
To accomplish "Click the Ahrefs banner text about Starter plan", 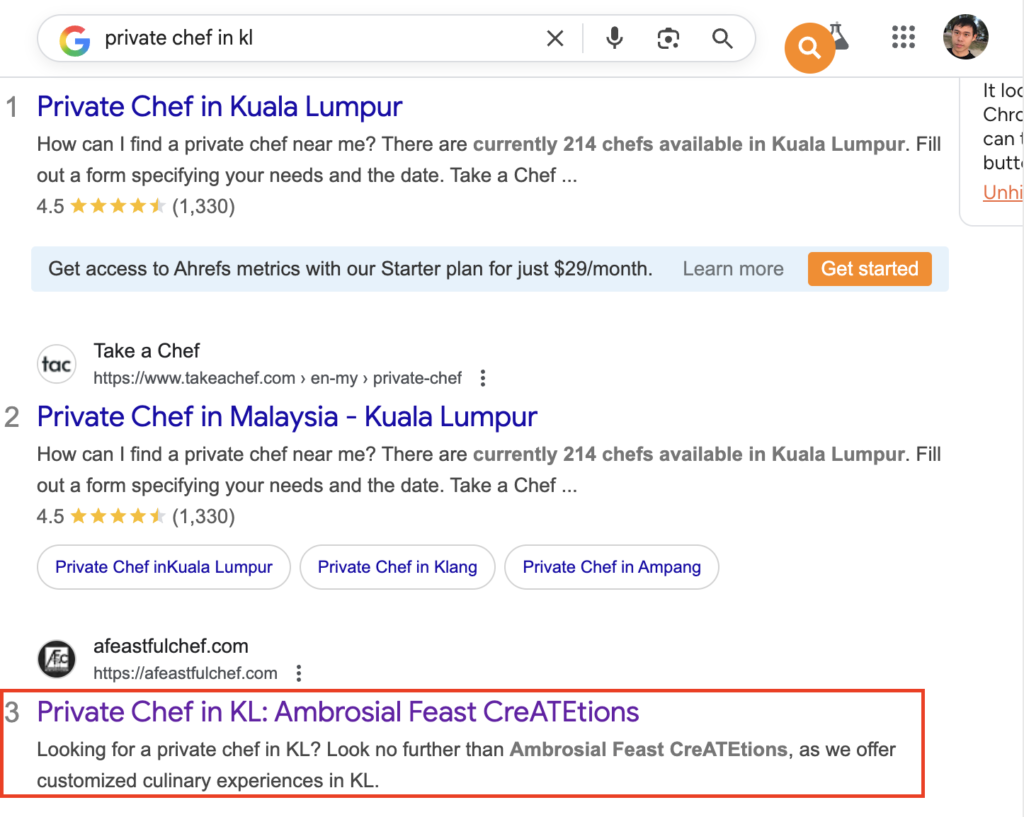I will pyautogui.click(x=350, y=269).
